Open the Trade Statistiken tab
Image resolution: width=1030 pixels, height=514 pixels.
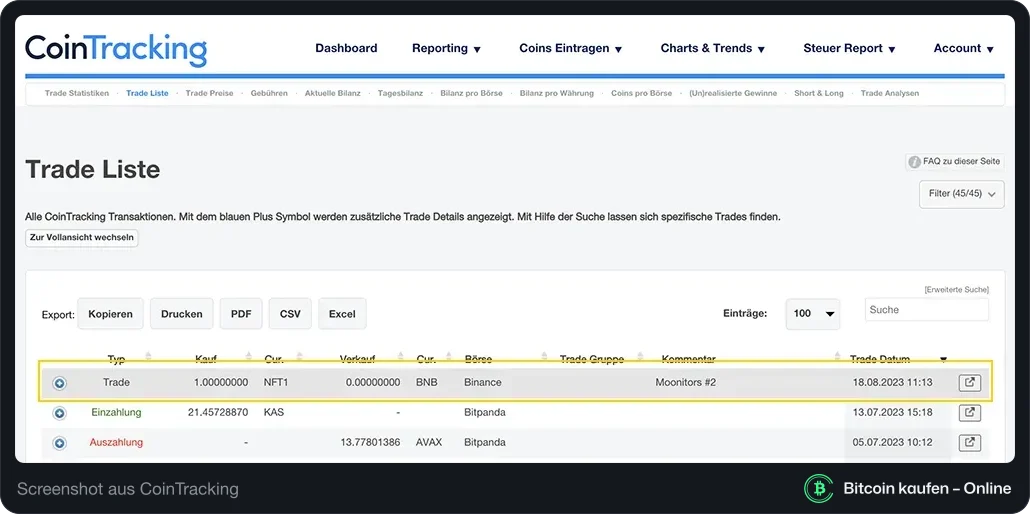tap(77, 93)
